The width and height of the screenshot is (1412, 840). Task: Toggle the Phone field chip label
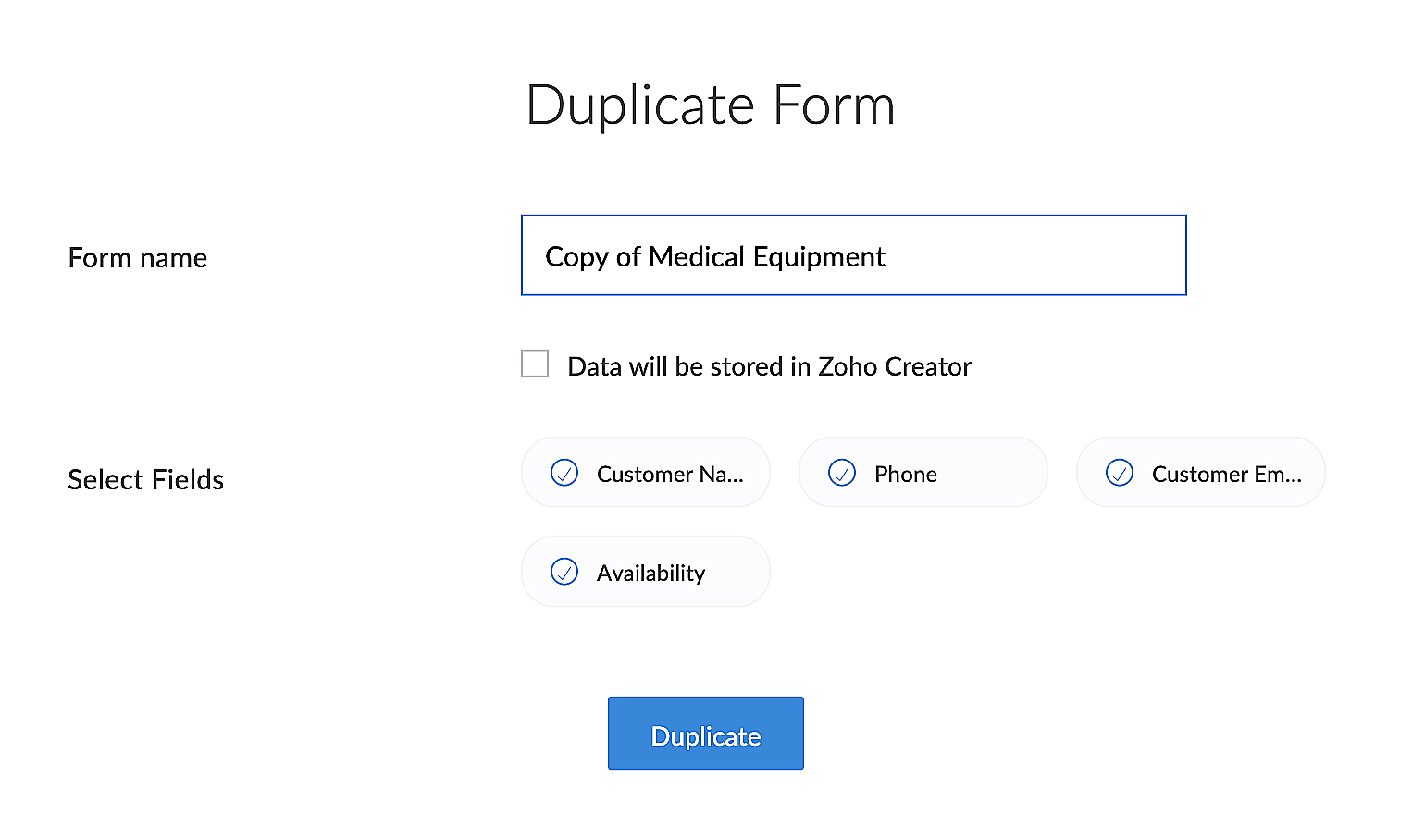click(x=905, y=475)
